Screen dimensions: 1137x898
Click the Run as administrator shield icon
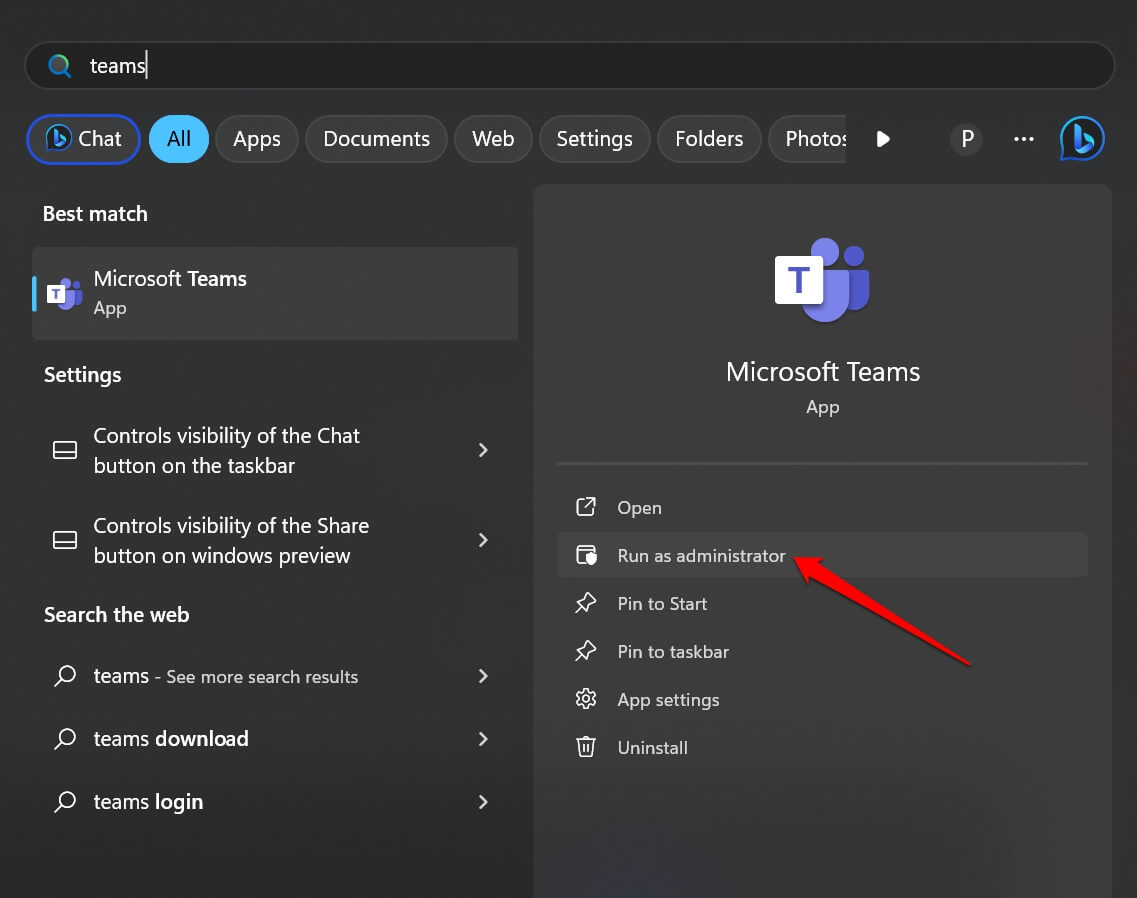[x=586, y=554]
